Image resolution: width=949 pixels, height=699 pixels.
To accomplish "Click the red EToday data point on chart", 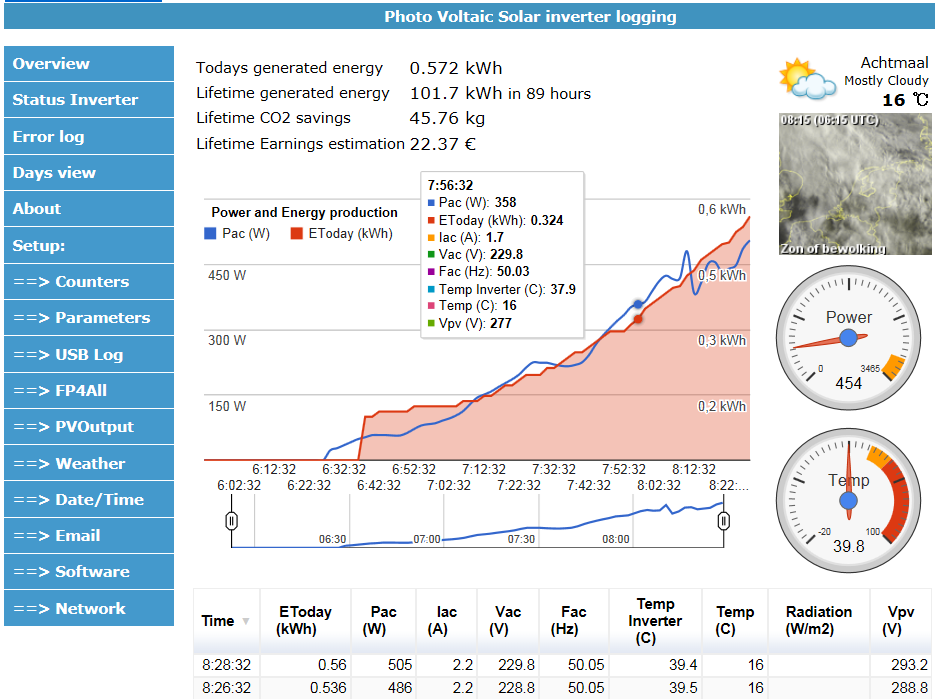I will coord(638,319).
